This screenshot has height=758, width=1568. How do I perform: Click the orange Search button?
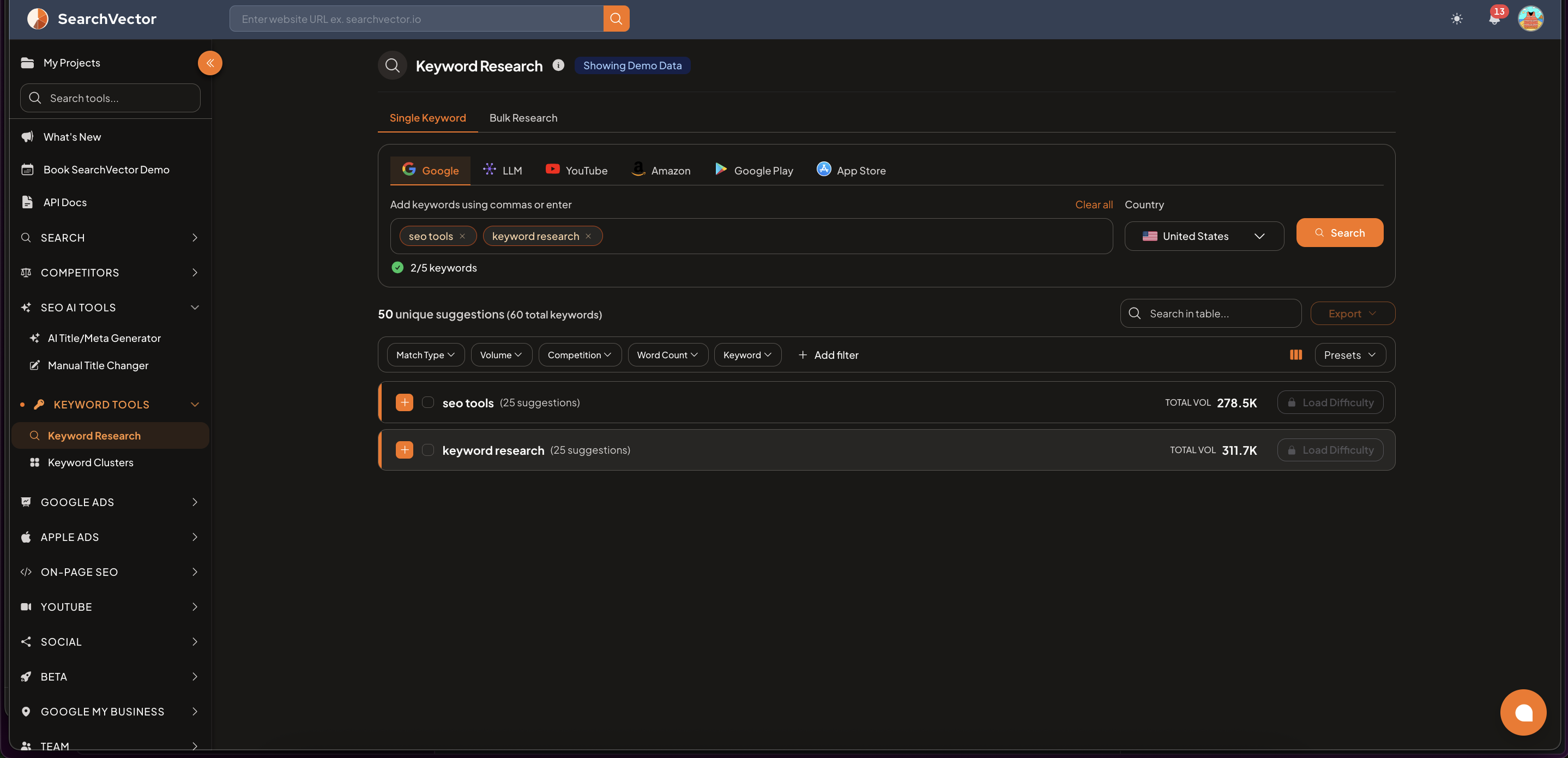click(1339, 232)
